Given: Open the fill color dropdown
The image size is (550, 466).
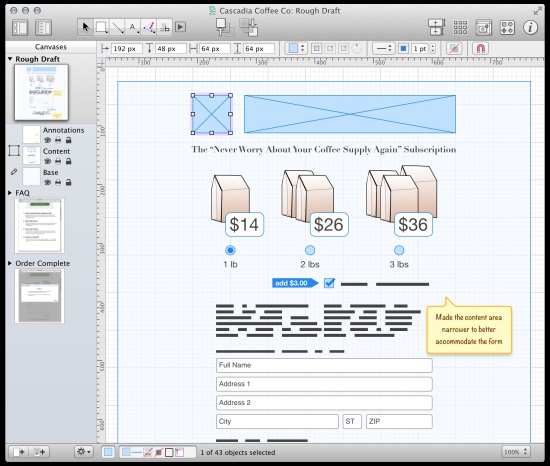Looking at the screenshot, I should click(296, 48).
